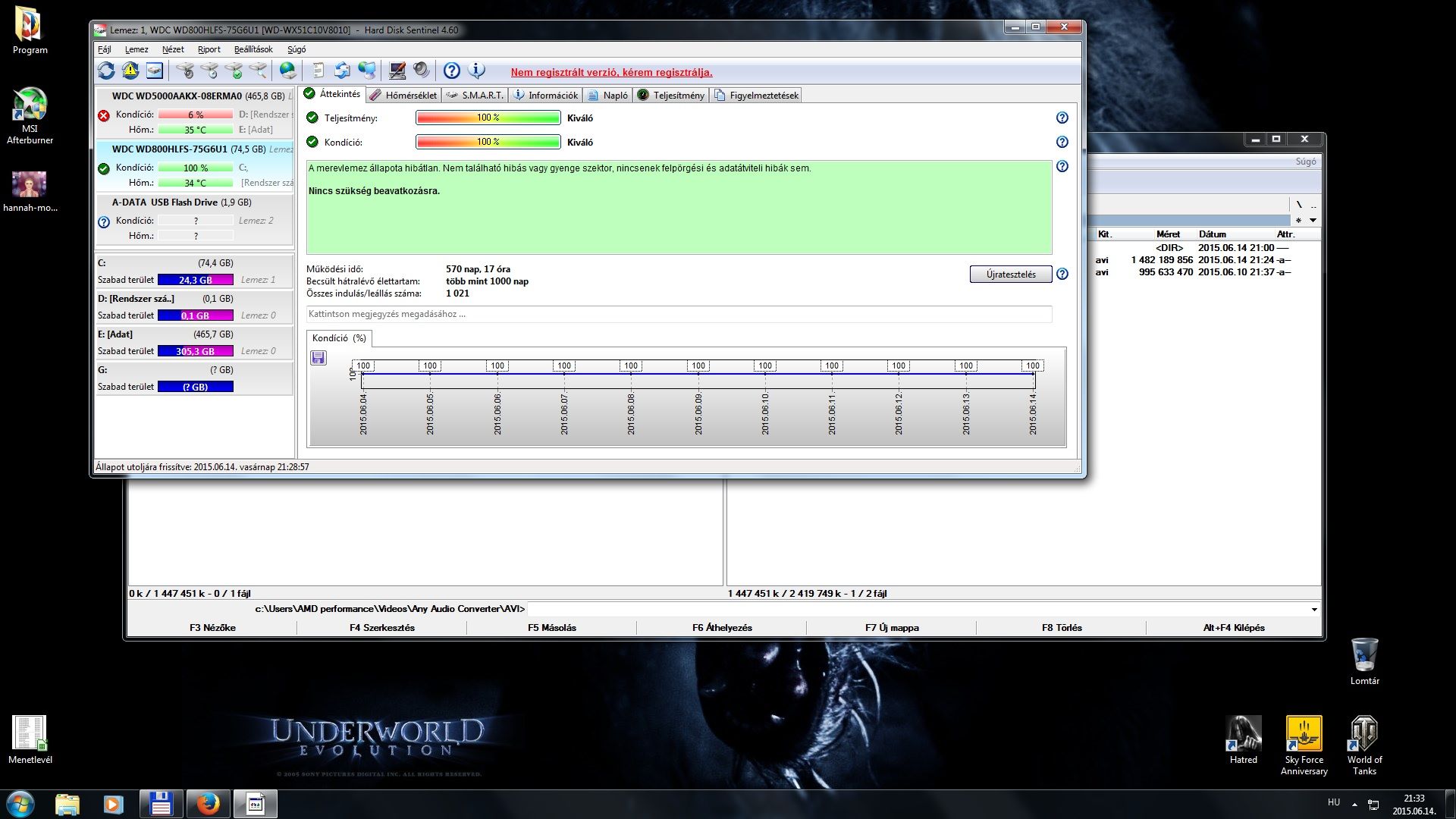Click the report document toolbar icon
This screenshot has width=1456, height=819.
[x=318, y=71]
